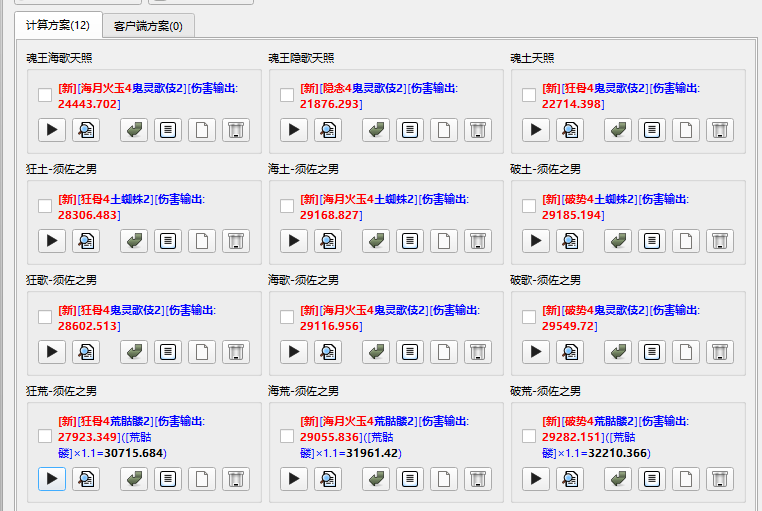Run the 狂土-须佐之男 plan with play icon
Viewport: 762px width, 511px height.
coord(52,241)
